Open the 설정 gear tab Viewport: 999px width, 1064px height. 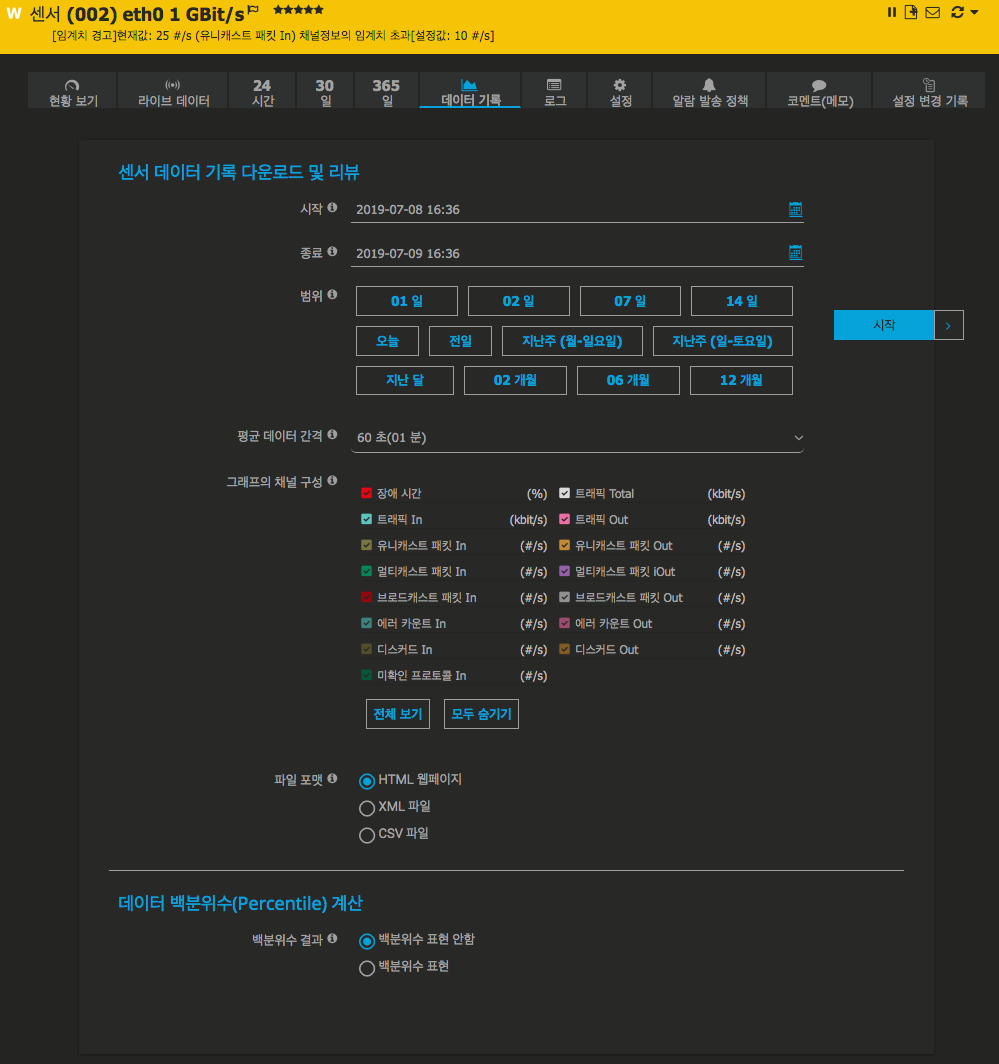coord(620,91)
